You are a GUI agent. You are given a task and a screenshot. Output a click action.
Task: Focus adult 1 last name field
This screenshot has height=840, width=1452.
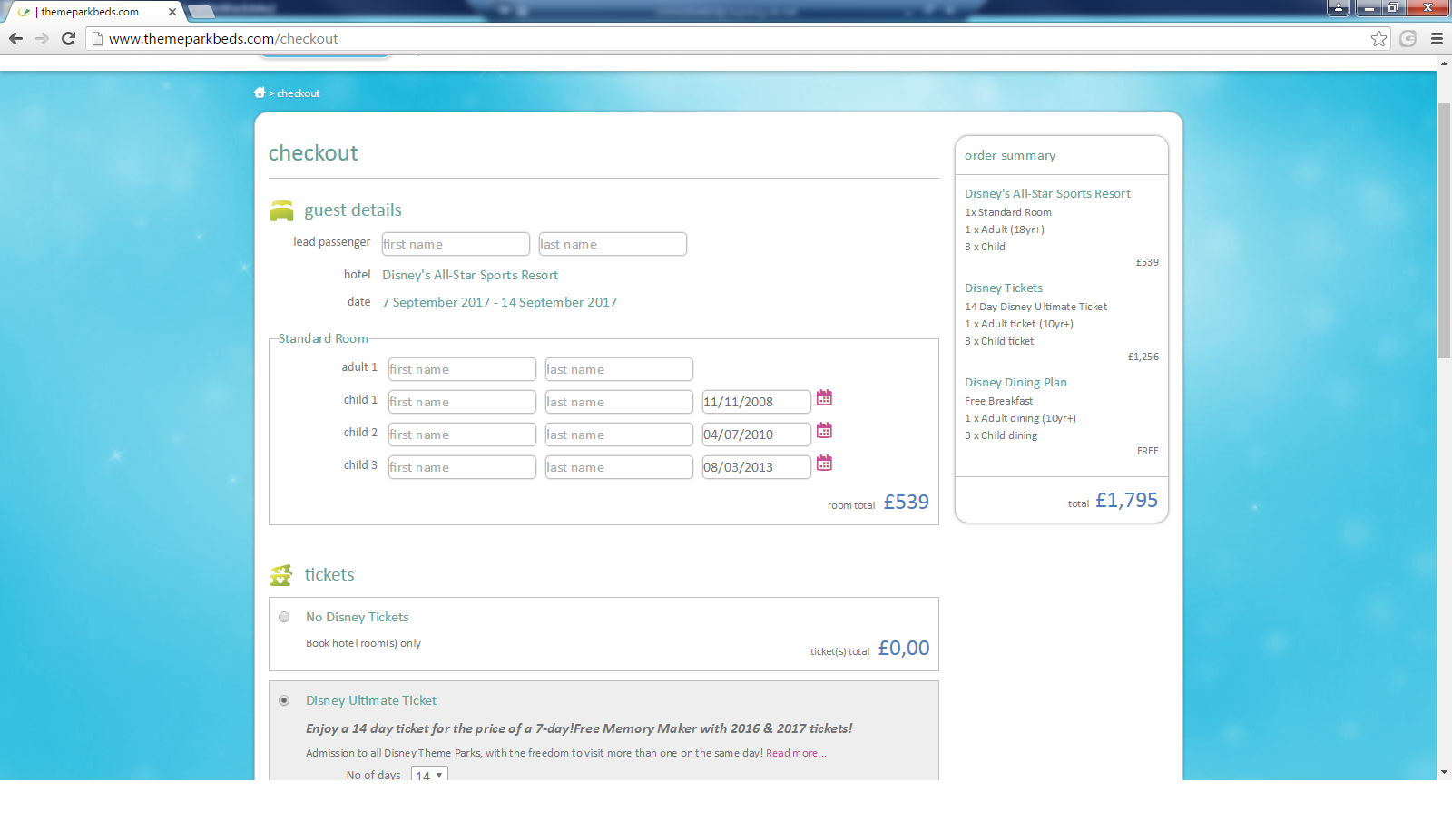(x=619, y=369)
